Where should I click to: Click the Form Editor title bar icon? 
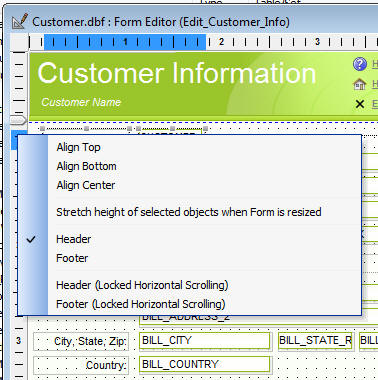click(20, 22)
